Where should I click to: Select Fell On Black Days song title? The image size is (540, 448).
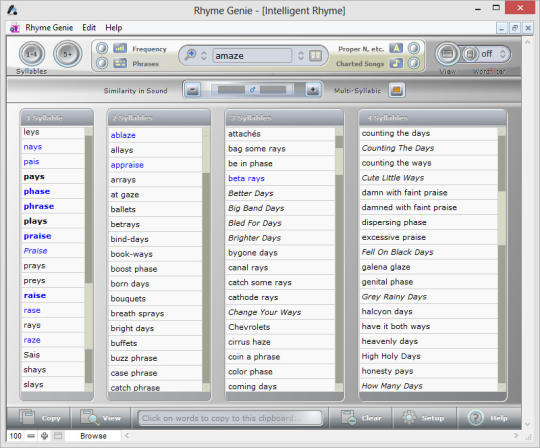coord(397,252)
